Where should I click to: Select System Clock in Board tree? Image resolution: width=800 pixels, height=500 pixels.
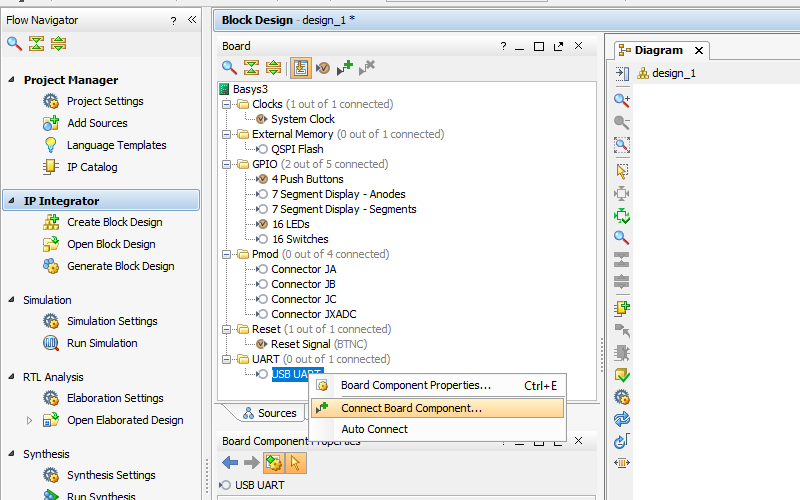click(303, 119)
